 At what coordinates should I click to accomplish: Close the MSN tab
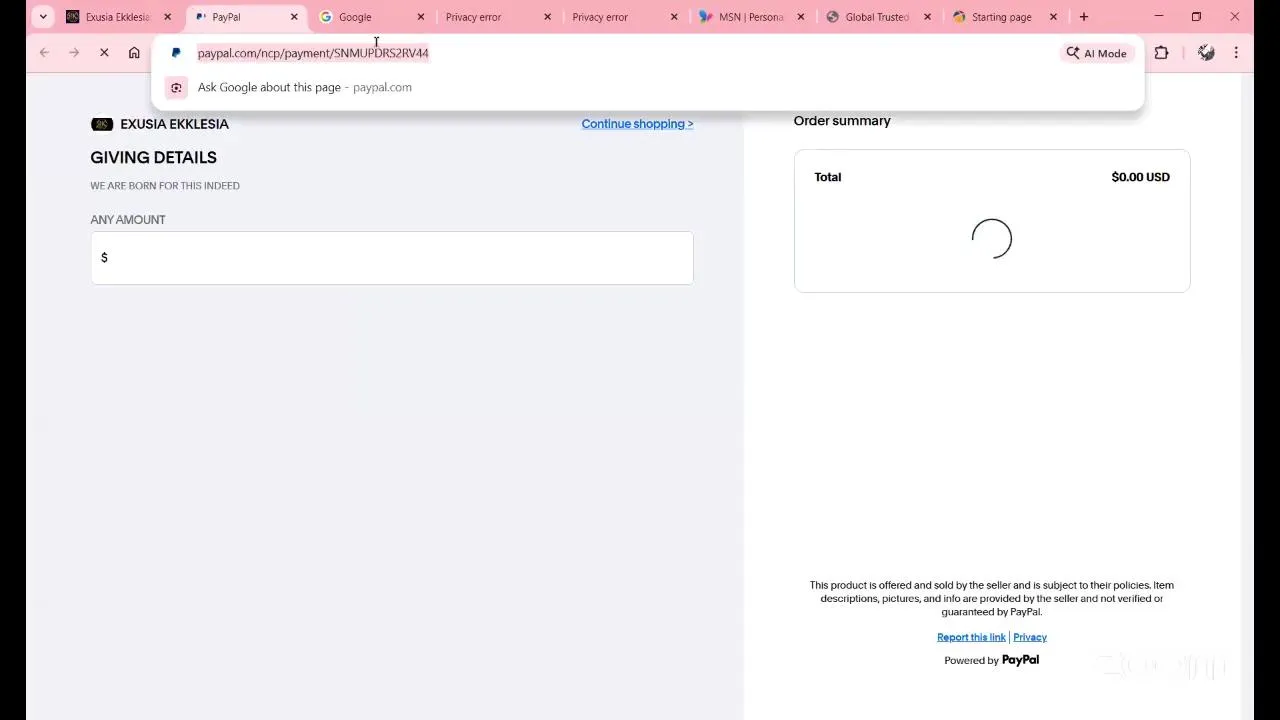coord(800,17)
